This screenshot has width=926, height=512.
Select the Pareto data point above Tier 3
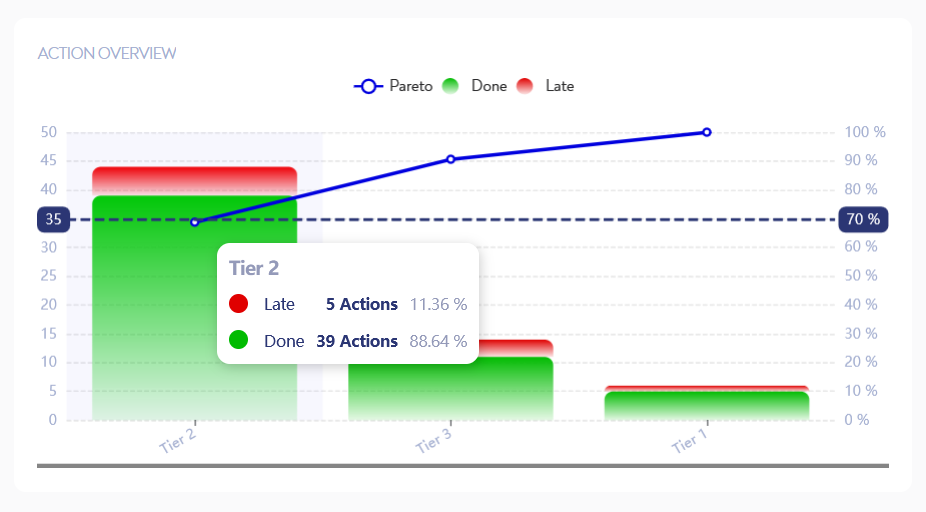point(451,159)
